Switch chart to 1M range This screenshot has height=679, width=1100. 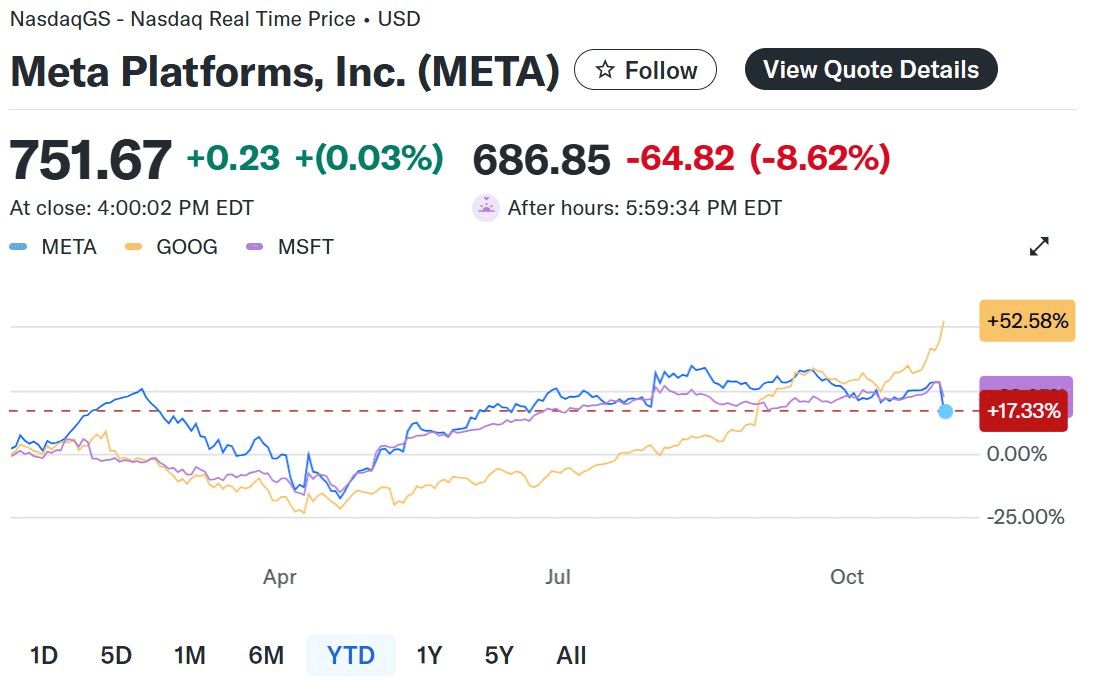click(189, 656)
